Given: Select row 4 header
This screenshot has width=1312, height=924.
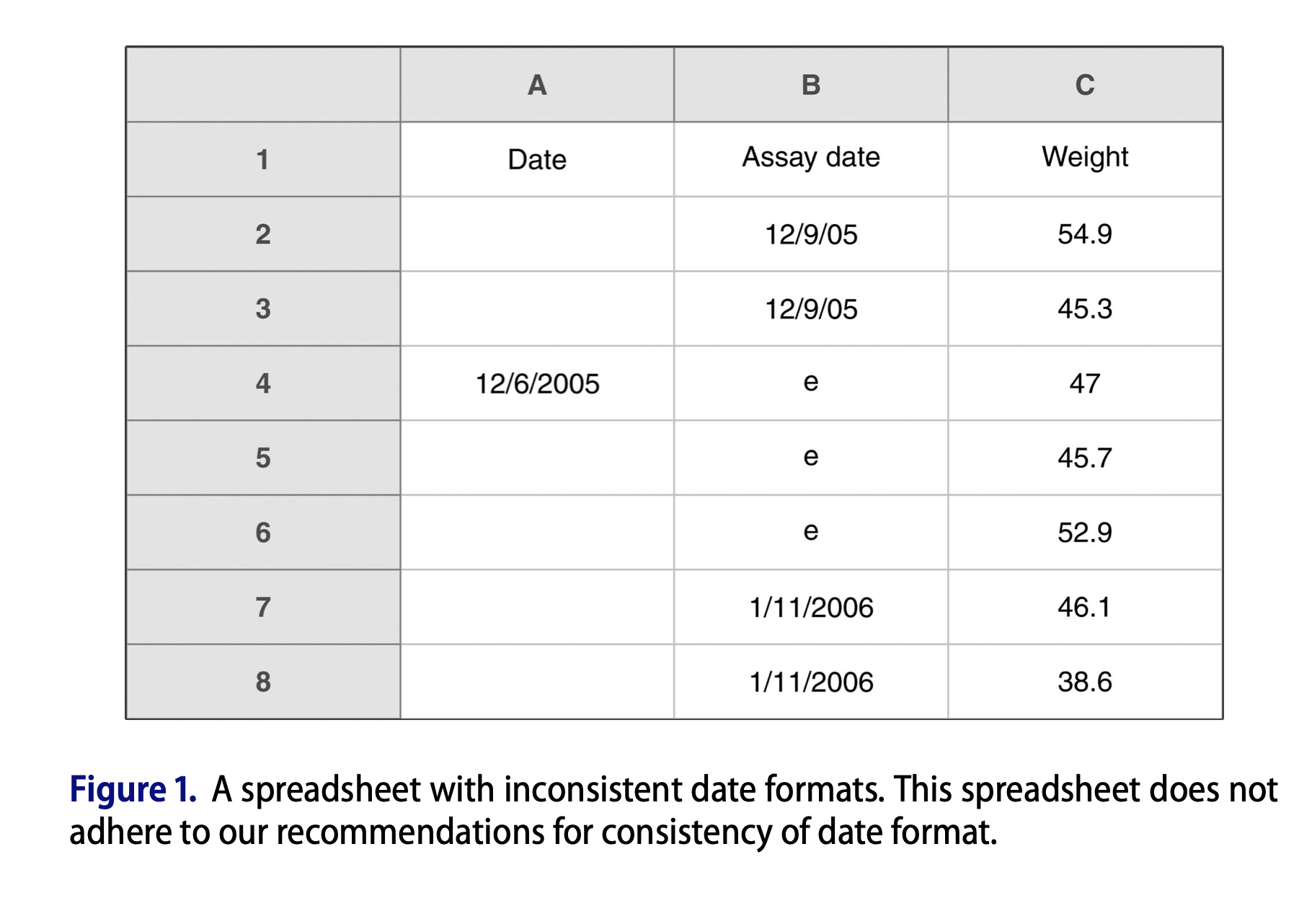Looking at the screenshot, I should [263, 383].
